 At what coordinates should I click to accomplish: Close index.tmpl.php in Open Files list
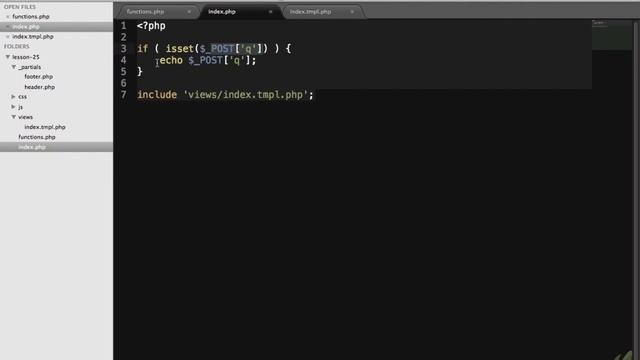[x=7, y=37]
